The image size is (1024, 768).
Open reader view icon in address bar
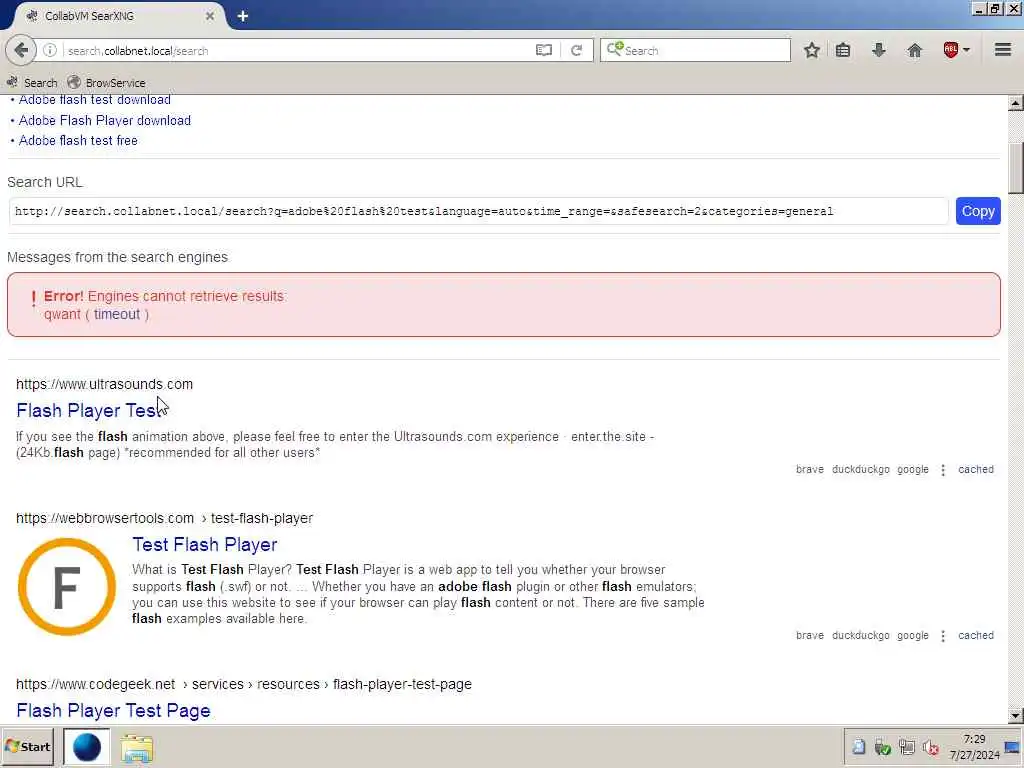point(544,50)
